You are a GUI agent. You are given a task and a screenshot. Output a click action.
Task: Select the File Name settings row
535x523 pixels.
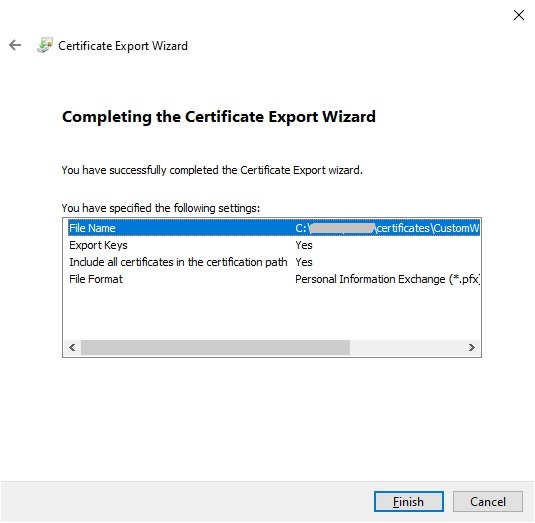274,228
